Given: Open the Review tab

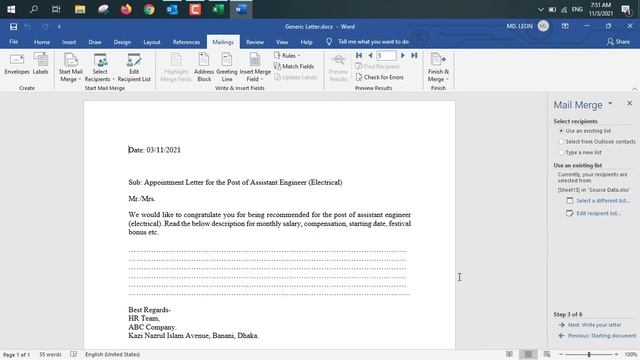Looking at the screenshot, I should coord(255,42).
